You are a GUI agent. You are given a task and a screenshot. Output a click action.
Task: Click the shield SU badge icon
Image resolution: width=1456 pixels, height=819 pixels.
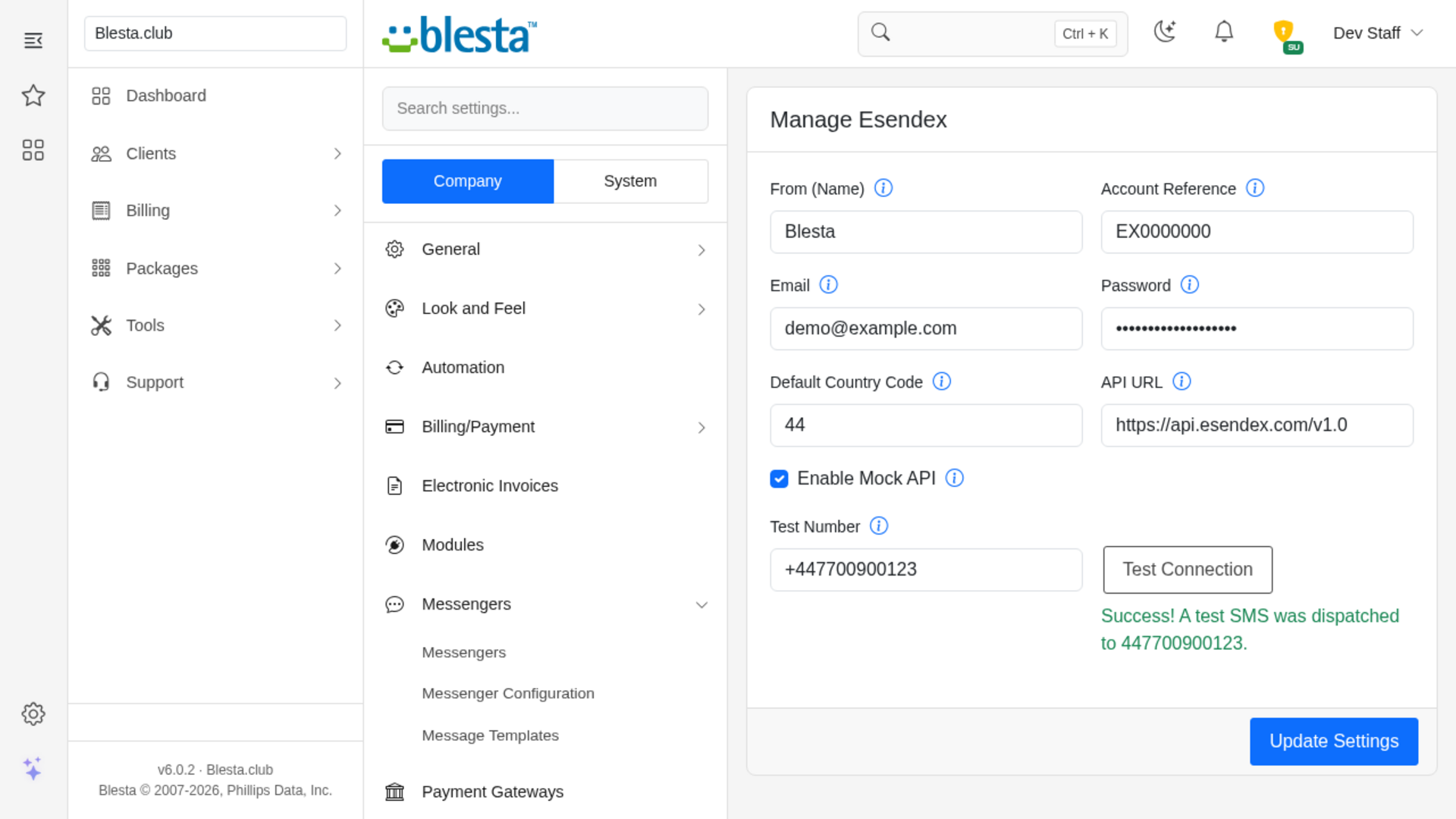[1287, 36]
